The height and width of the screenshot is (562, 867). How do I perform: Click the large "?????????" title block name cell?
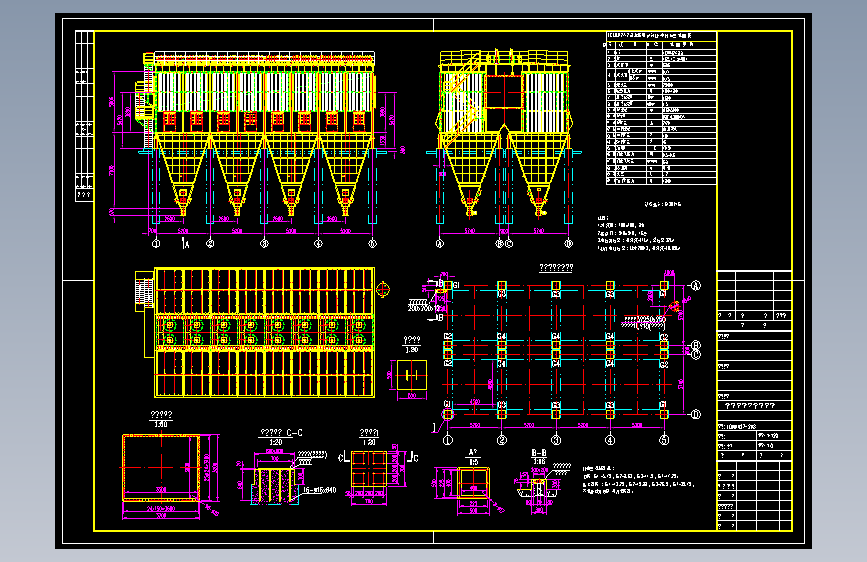(x=754, y=405)
